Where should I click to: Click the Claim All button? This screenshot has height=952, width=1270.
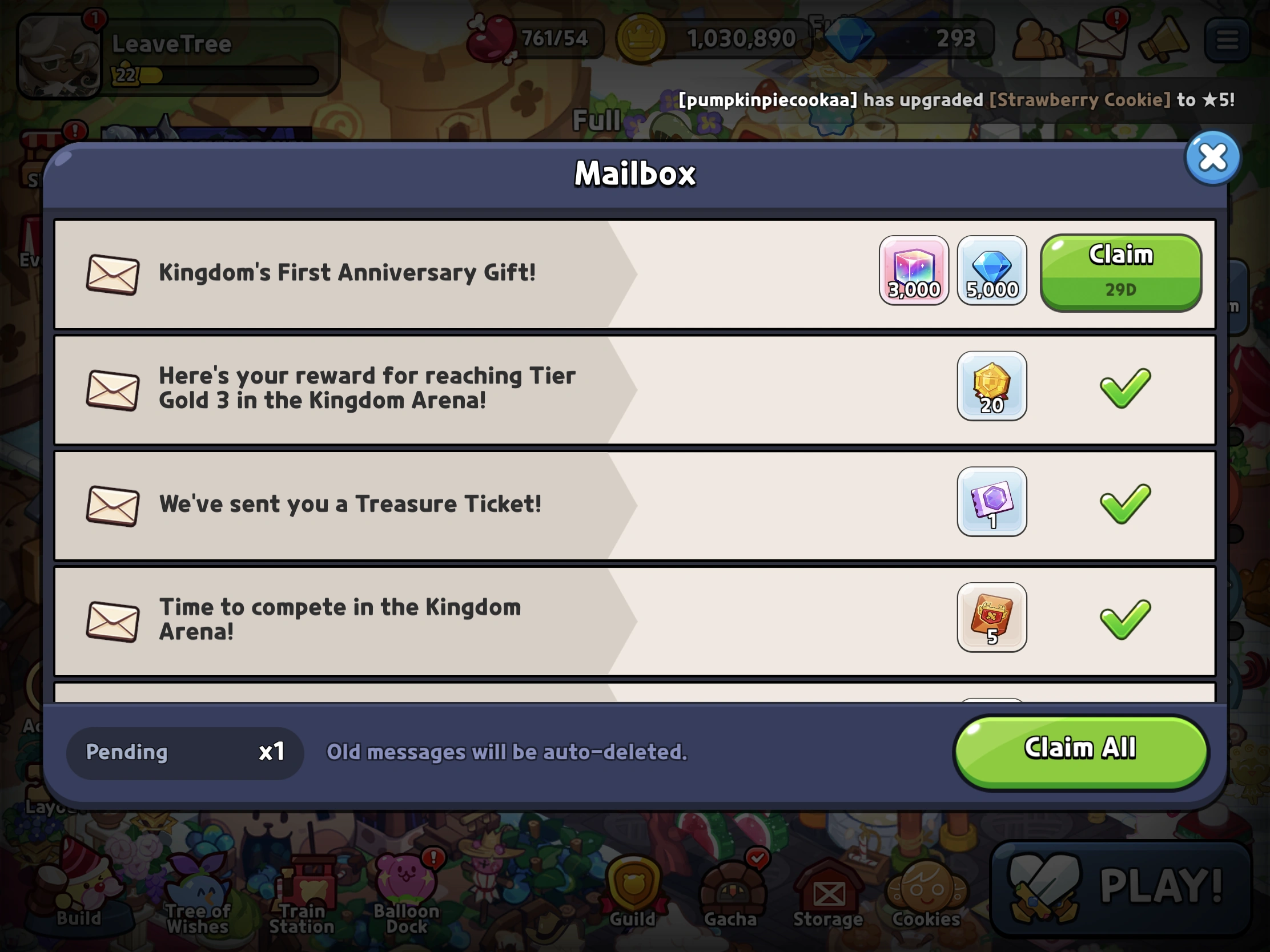1080,752
